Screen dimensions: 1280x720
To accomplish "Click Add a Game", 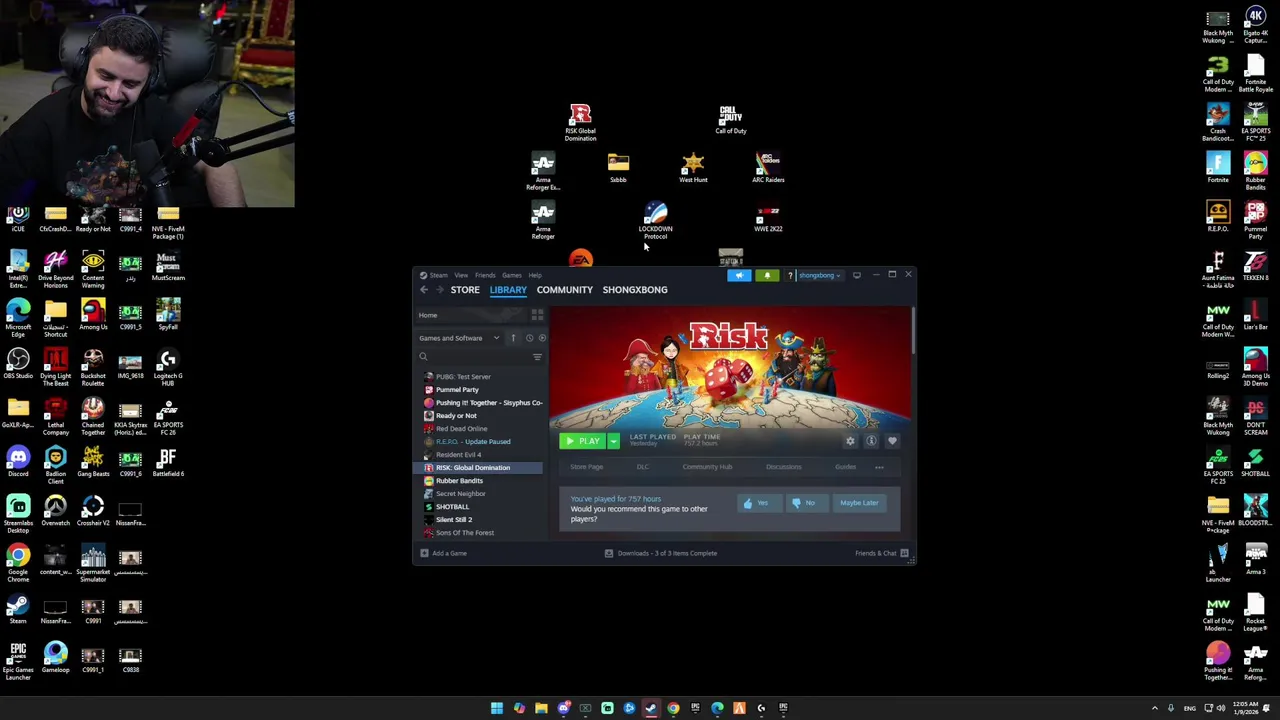I will click(444, 553).
